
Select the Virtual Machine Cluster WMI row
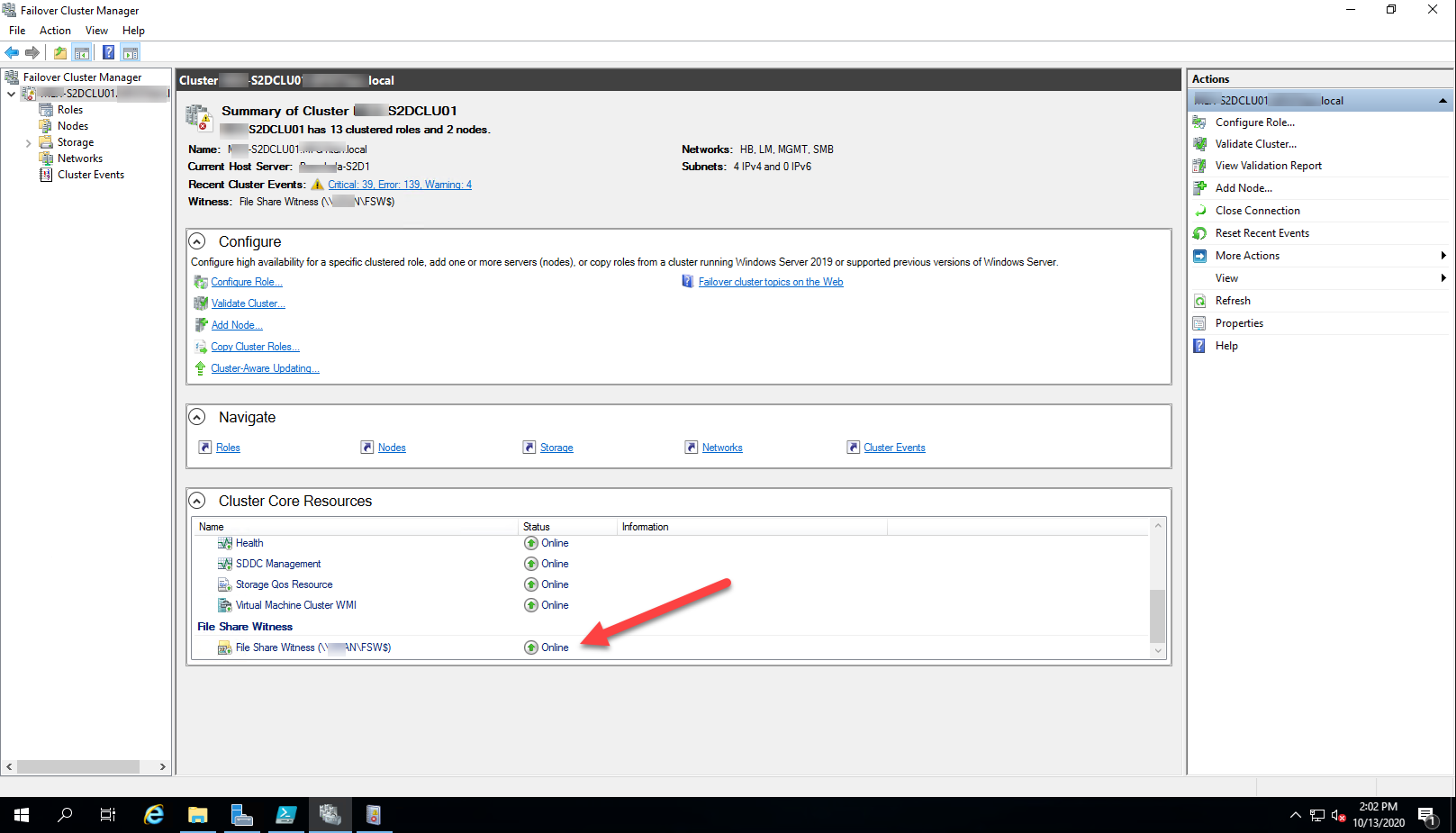click(x=671, y=605)
